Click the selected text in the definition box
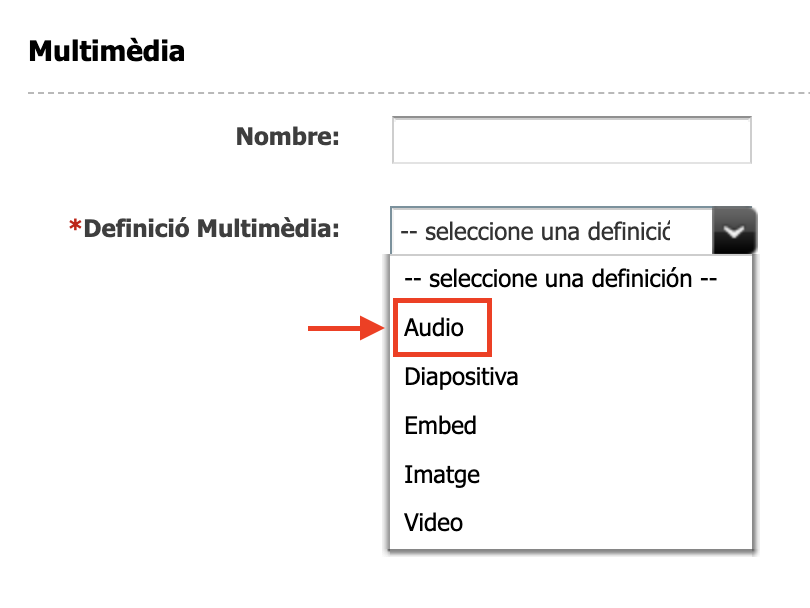The image size is (810, 608). pyautogui.click(x=534, y=231)
